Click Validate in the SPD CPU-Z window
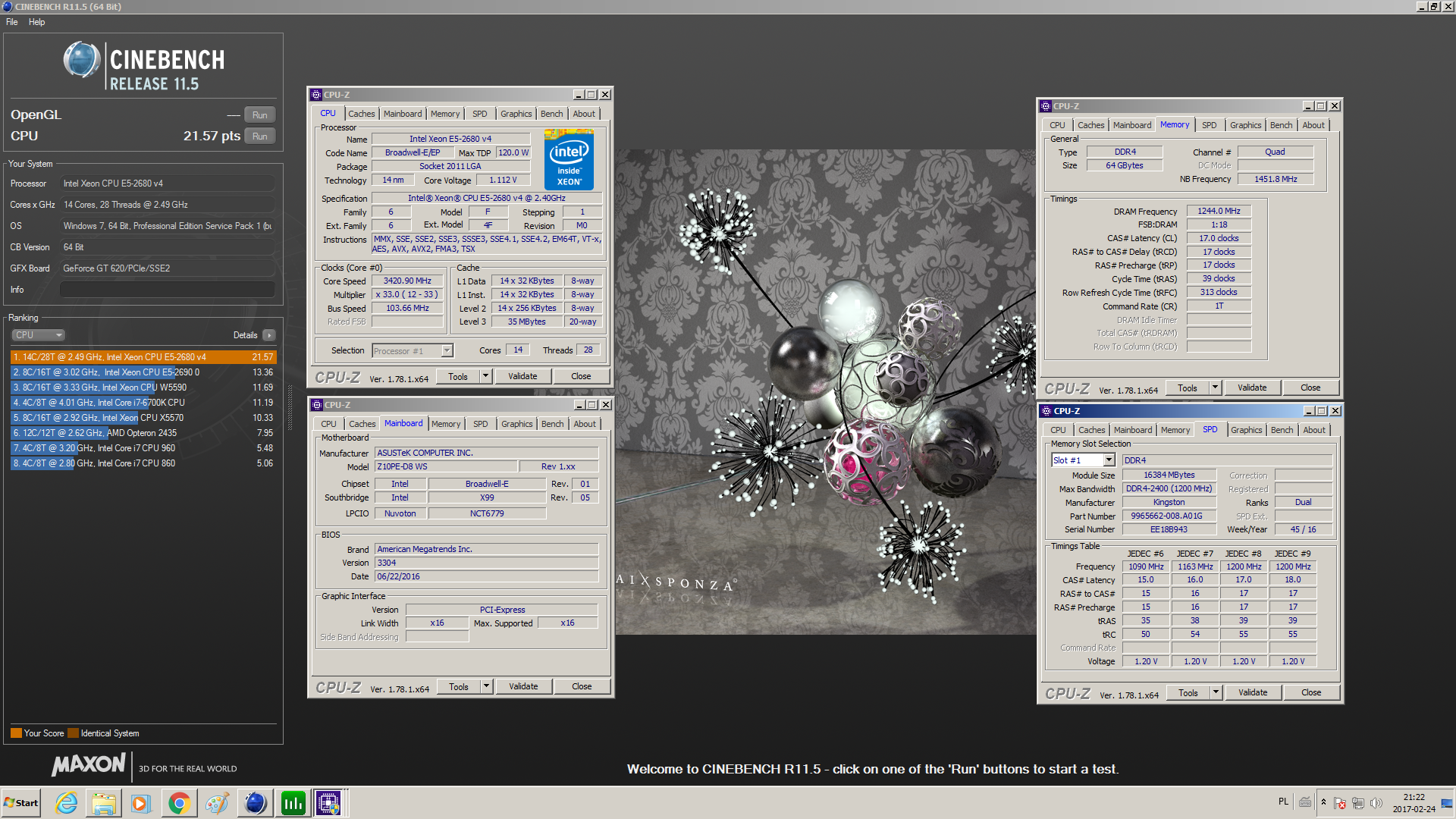Image resolution: width=1456 pixels, height=819 pixels. pos(1253,693)
